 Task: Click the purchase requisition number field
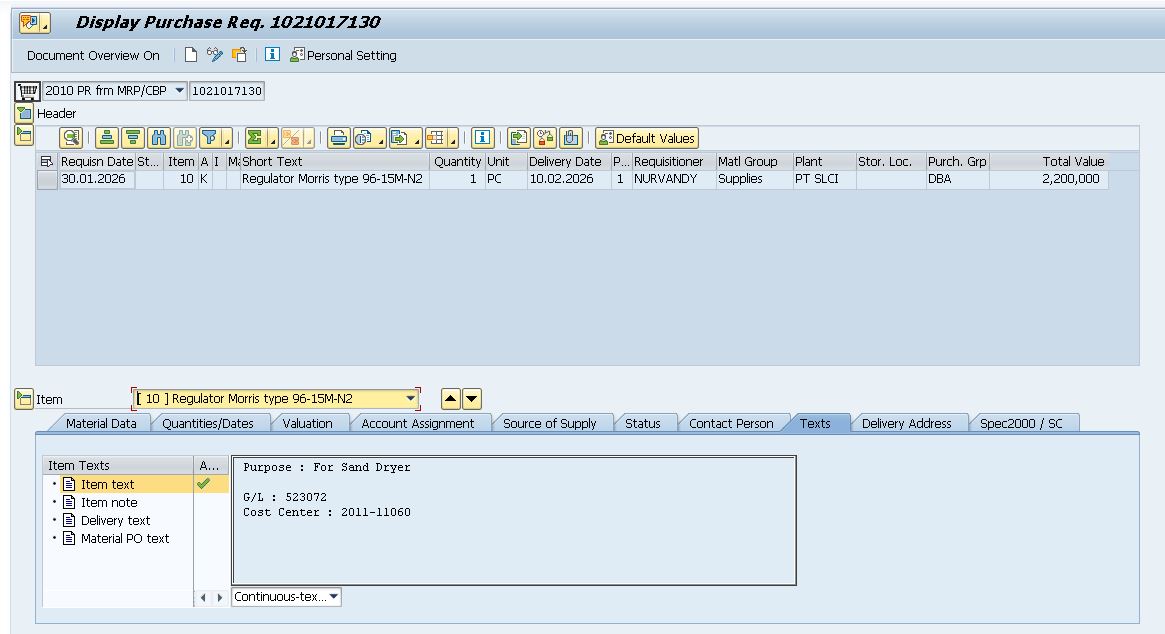[x=227, y=91]
